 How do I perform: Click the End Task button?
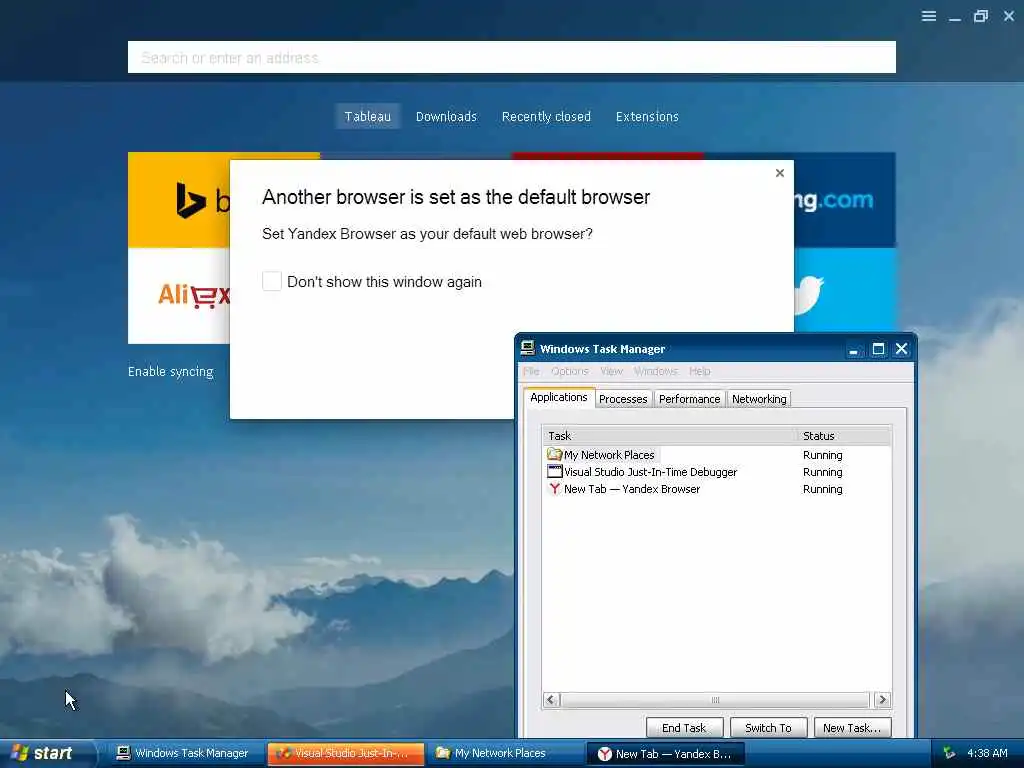point(684,728)
